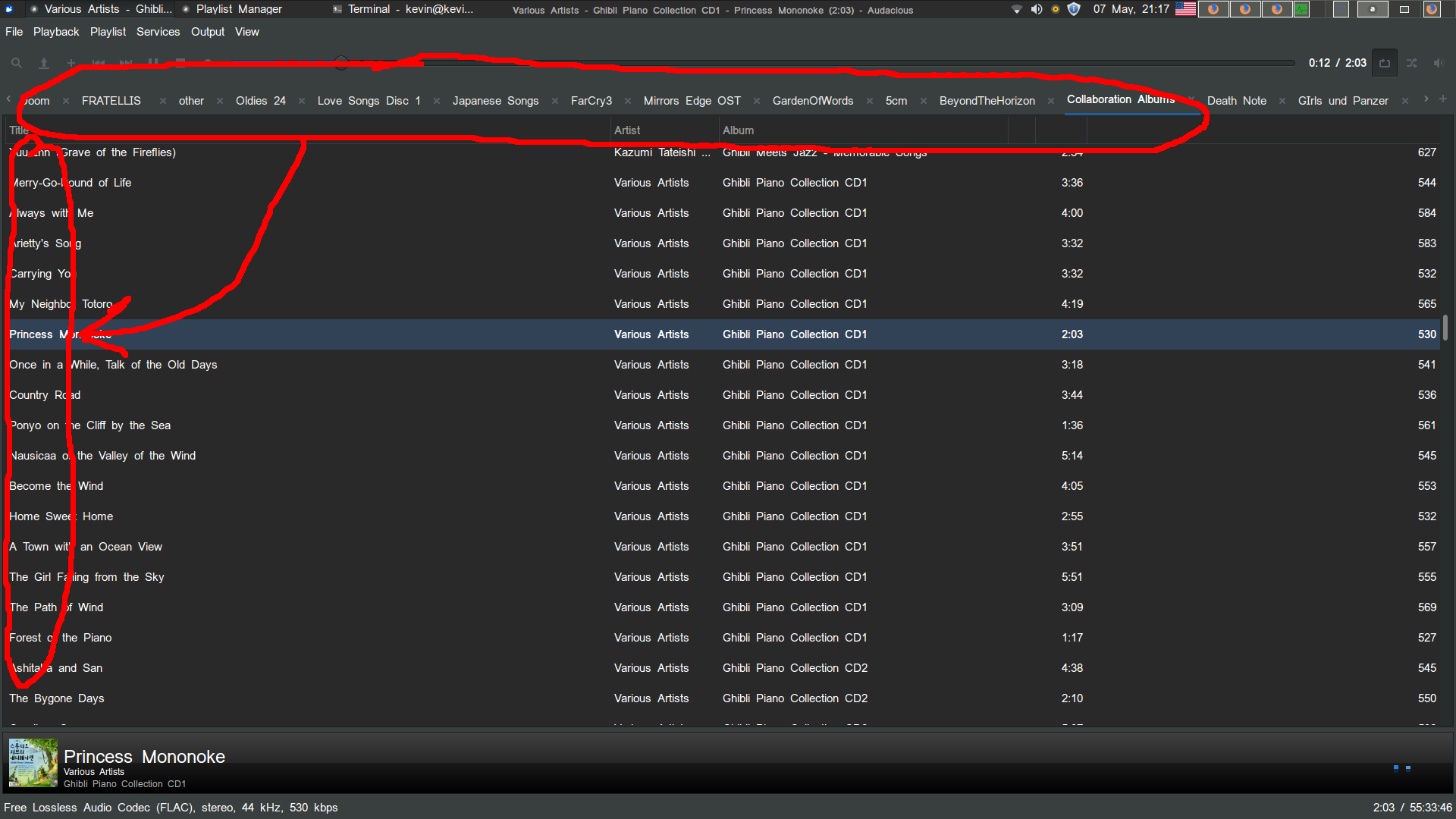This screenshot has height=819, width=1456.
Task: Close the Mirrors Edge OST tab
Action: coord(757,101)
